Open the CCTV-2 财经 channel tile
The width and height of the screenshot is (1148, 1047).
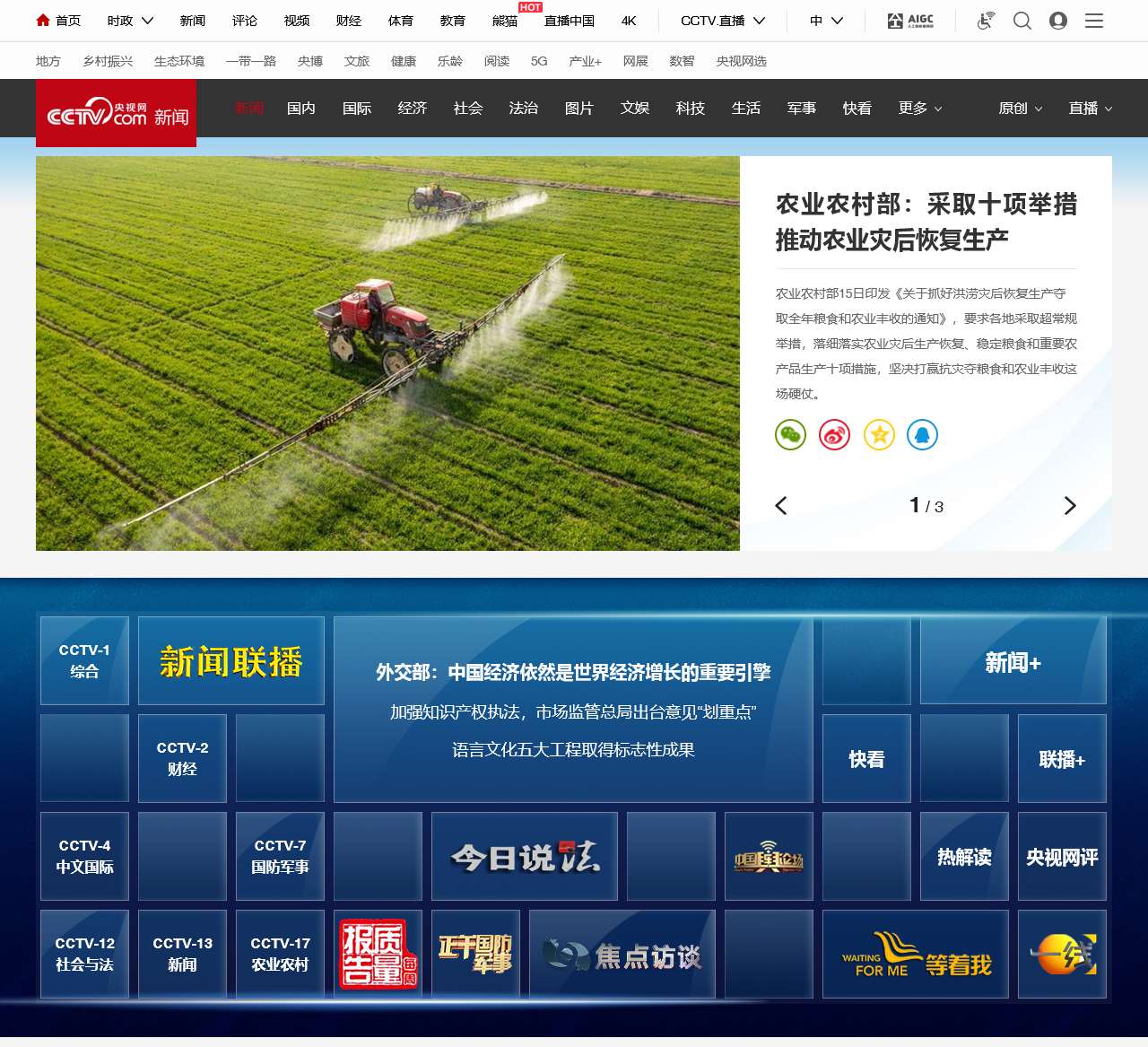click(x=182, y=758)
